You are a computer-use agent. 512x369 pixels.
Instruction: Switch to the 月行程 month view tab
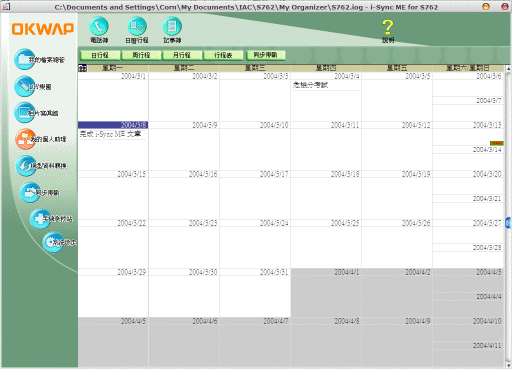182,55
